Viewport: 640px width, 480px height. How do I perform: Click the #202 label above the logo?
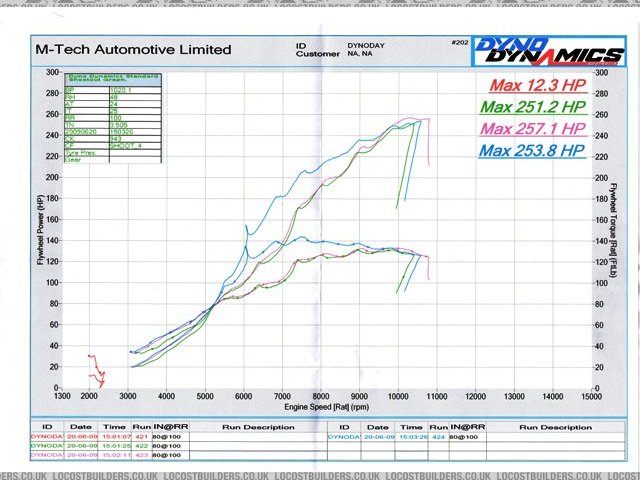[x=459, y=42]
